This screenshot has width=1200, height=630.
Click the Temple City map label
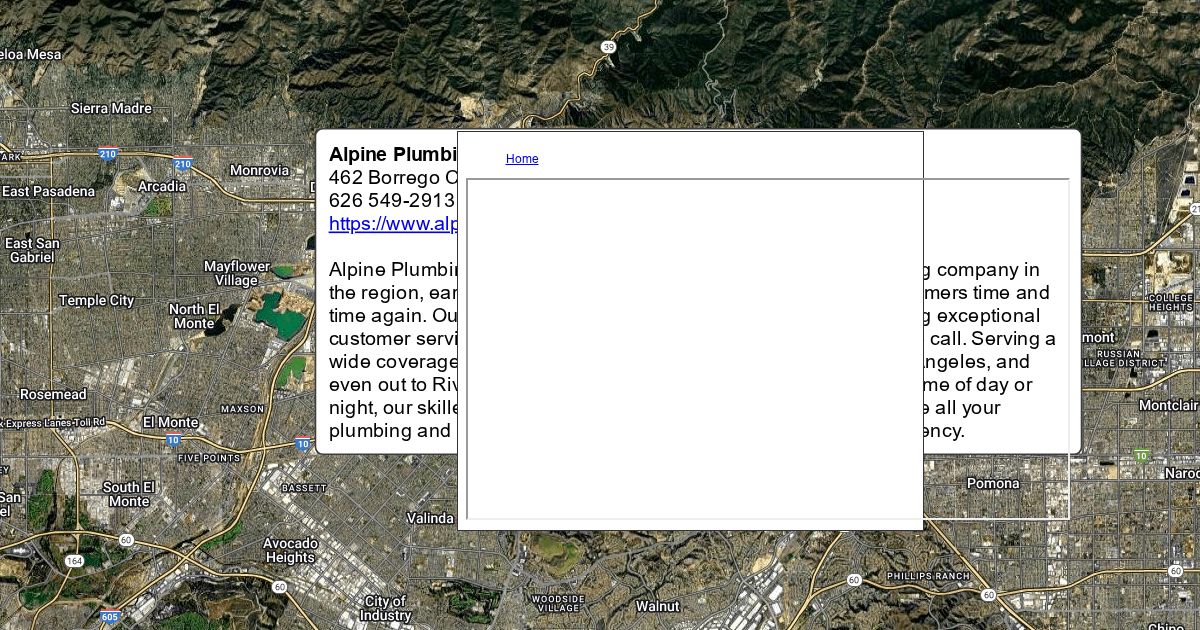click(96, 300)
